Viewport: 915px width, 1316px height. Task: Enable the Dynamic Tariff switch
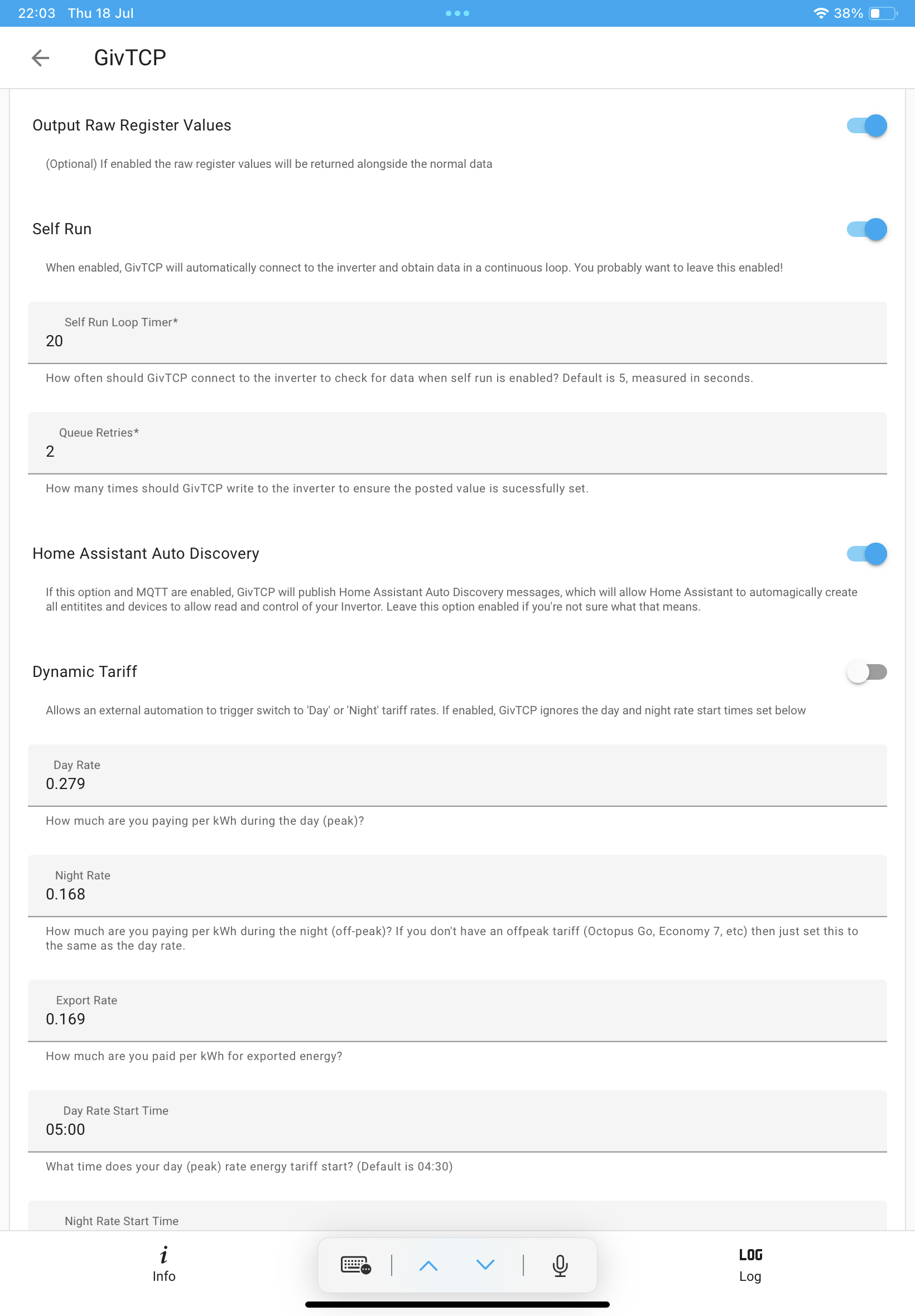[866, 671]
